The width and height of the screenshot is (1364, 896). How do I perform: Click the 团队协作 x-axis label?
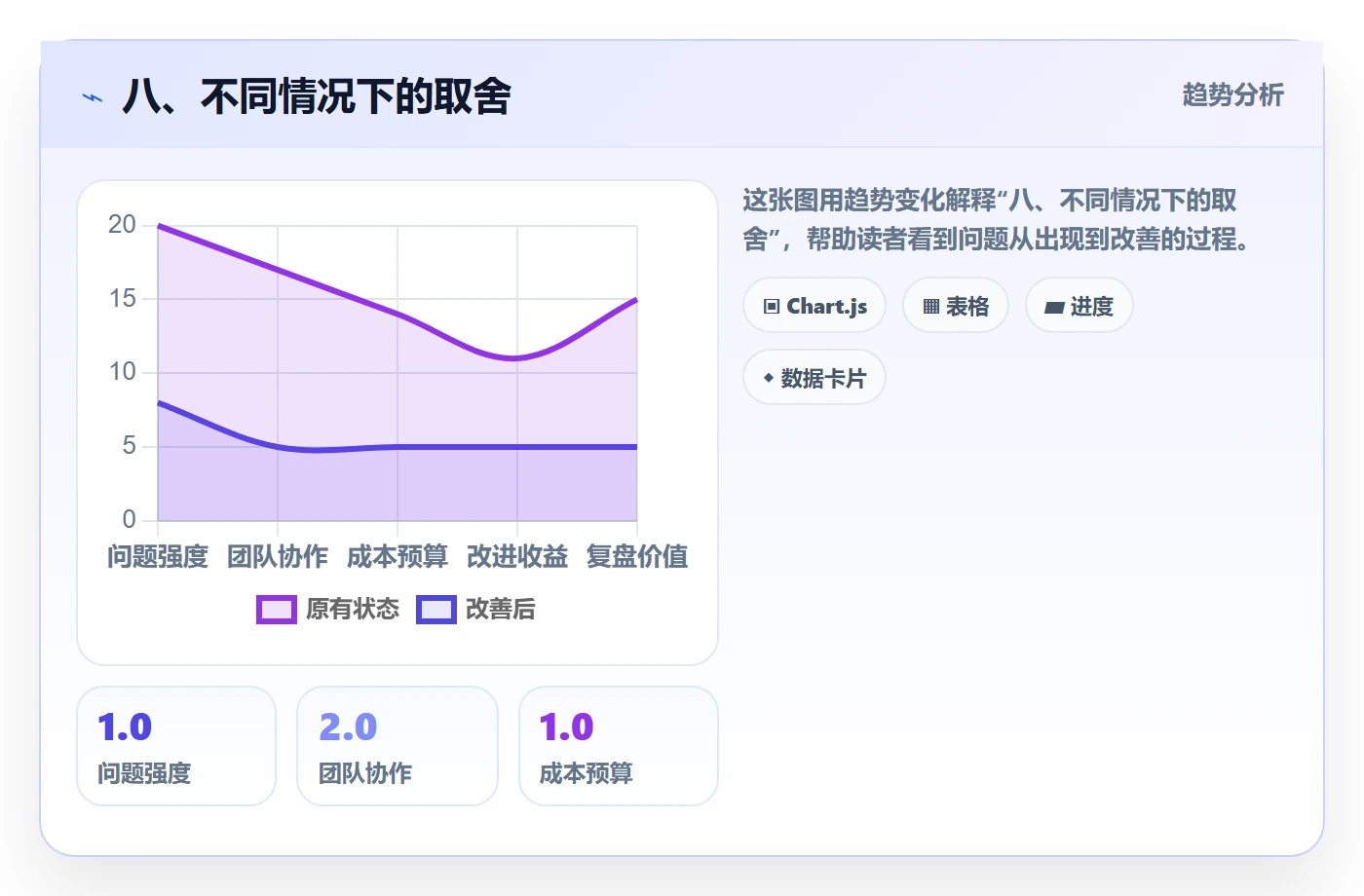(278, 557)
